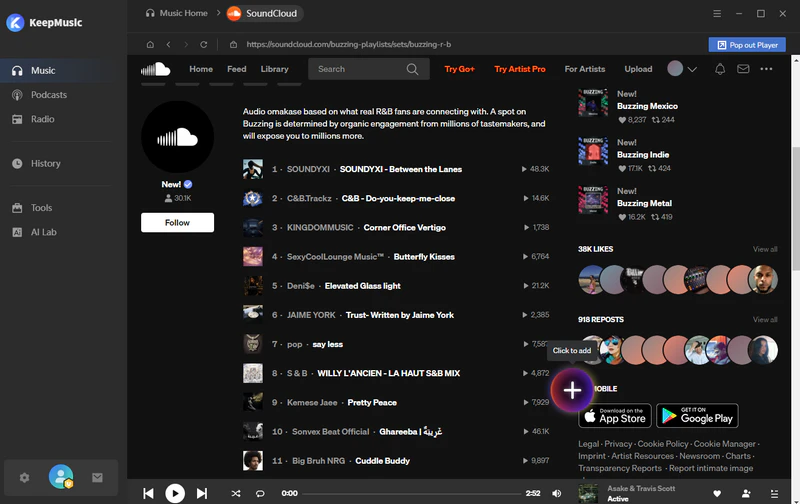Reload the page with refresh icon

[x=204, y=44]
